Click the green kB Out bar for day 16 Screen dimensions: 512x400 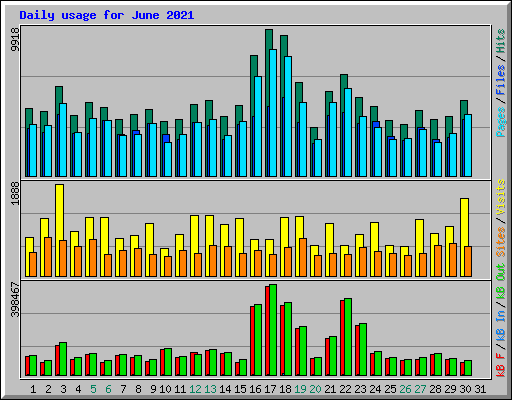pyautogui.click(x=258, y=340)
